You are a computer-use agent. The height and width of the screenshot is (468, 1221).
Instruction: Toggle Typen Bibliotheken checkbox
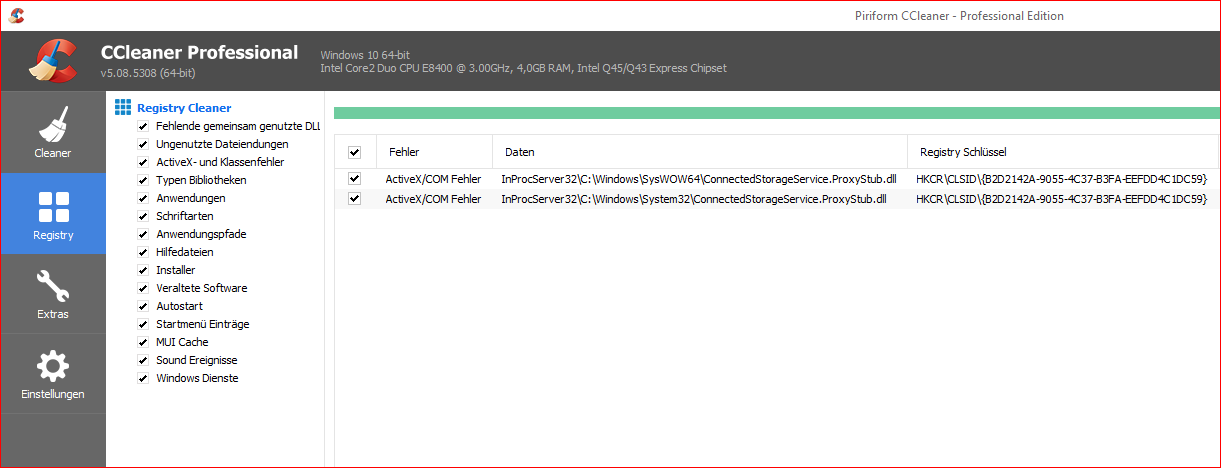coord(143,180)
